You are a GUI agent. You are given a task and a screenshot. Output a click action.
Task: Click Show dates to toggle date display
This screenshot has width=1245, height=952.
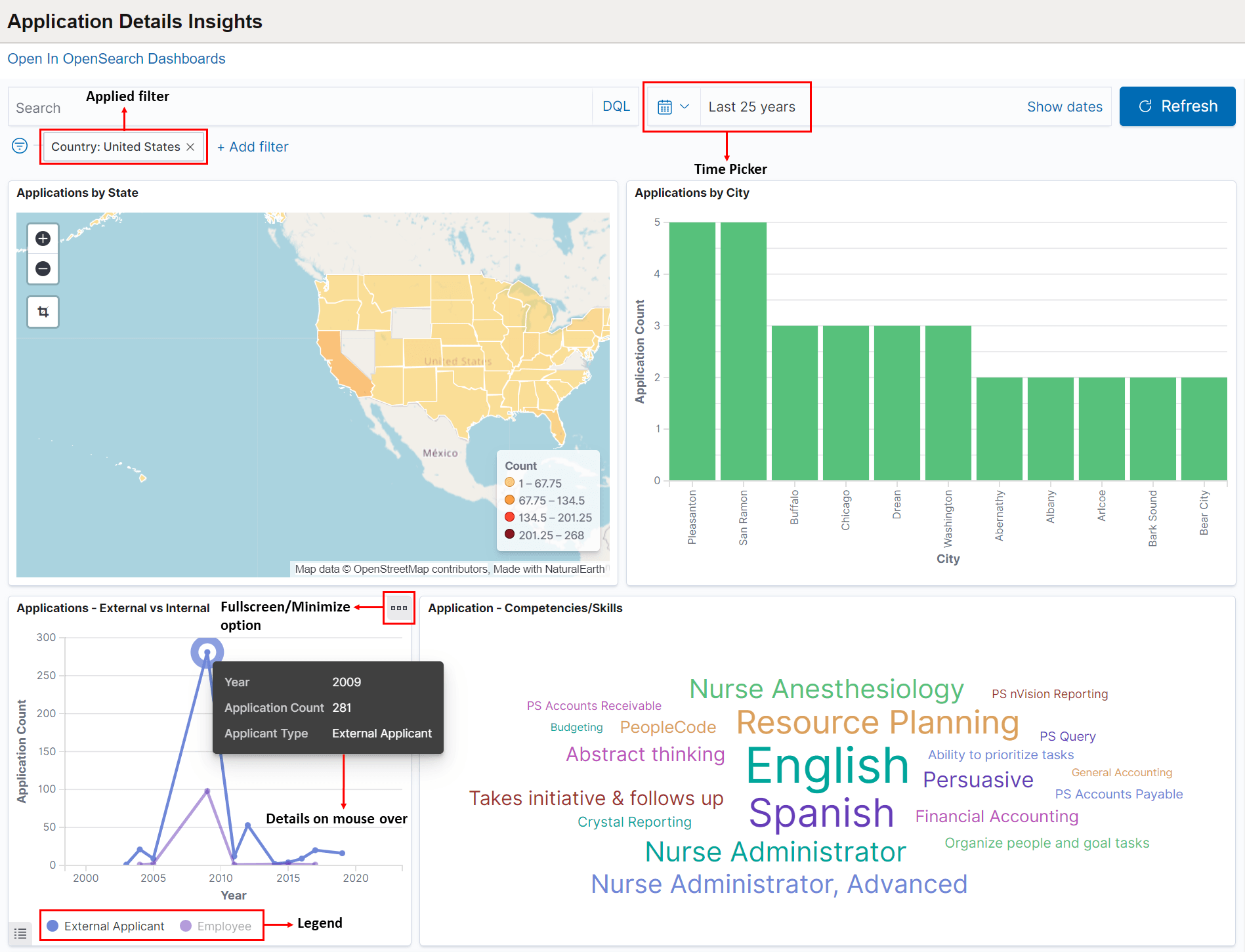coord(1065,106)
